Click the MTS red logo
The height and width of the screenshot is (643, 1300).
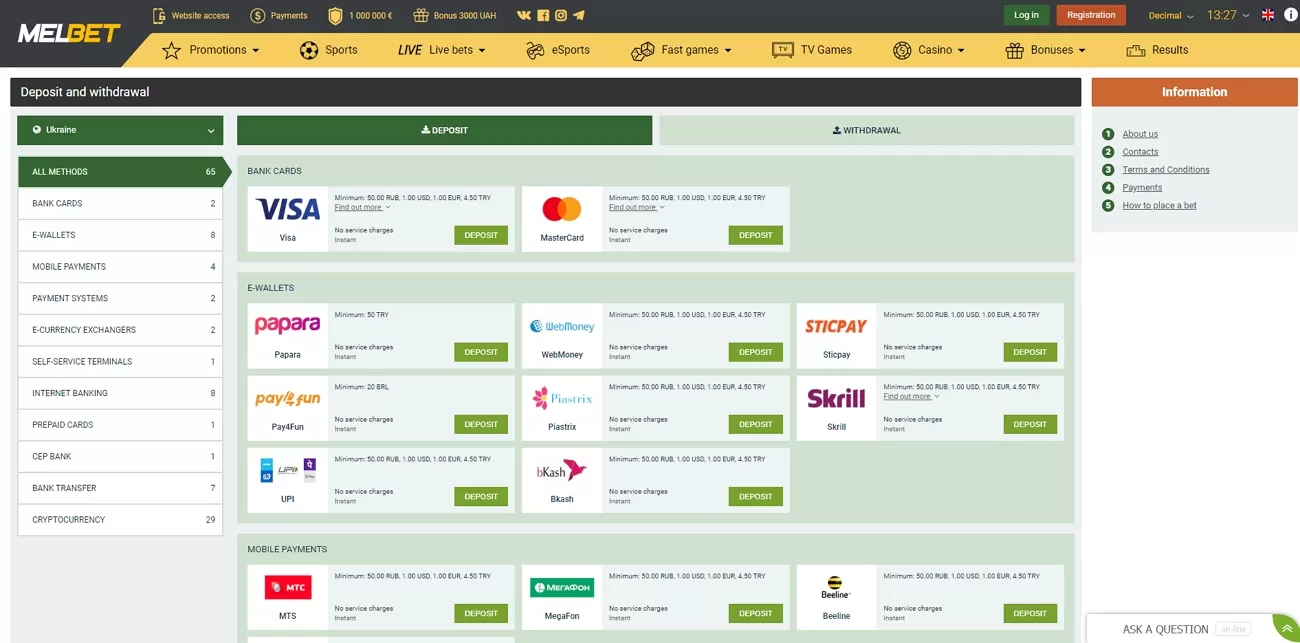click(x=288, y=587)
